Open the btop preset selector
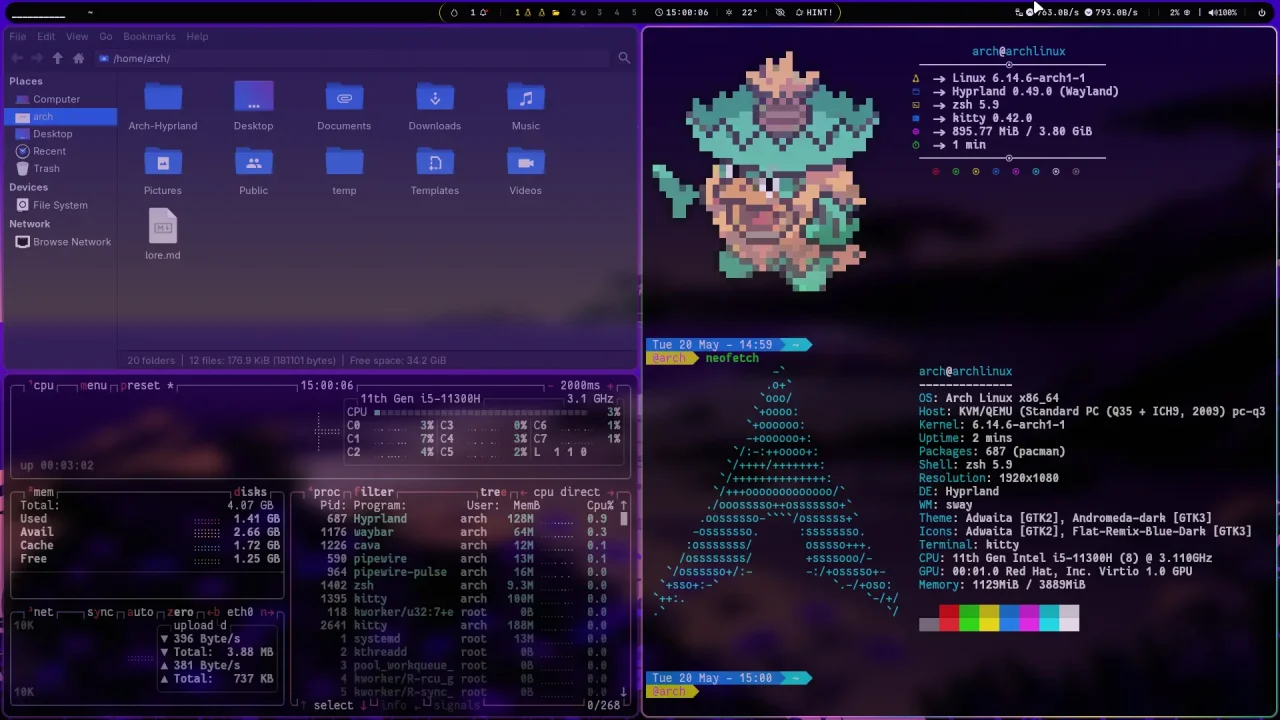The image size is (1280, 720). pyautogui.click(x=142, y=386)
